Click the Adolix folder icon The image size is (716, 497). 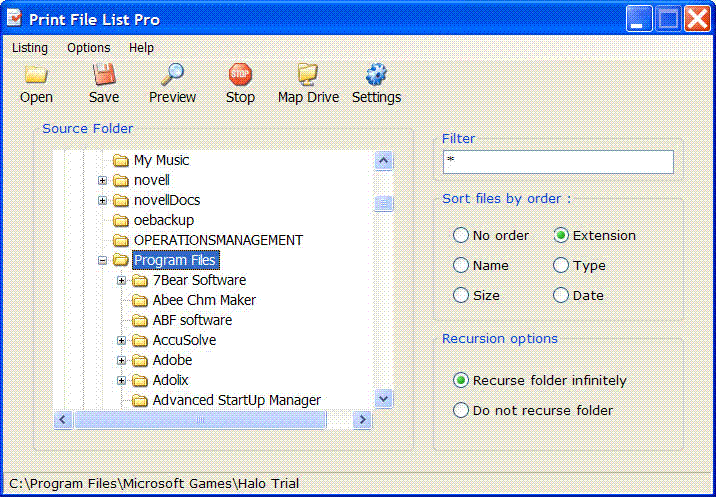click(x=140, y=381)
